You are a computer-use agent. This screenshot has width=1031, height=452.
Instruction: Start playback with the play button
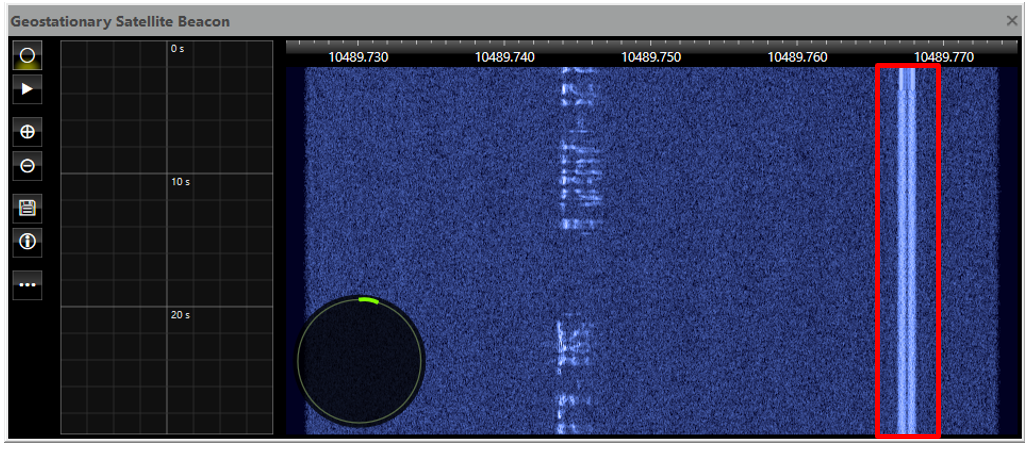27,89
